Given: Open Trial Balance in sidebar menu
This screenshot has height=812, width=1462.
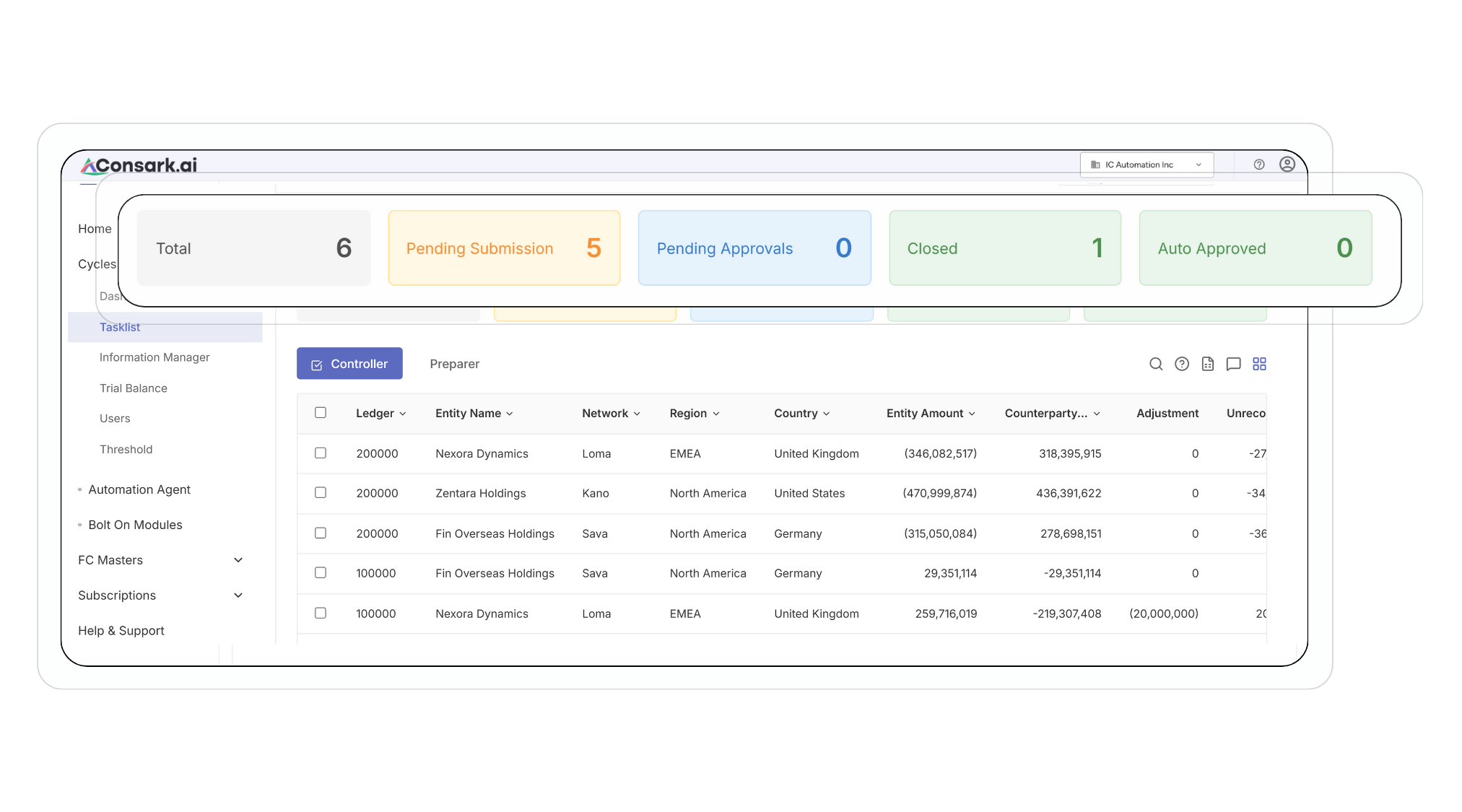Looking at the screenshot, I should click(134, 388).
